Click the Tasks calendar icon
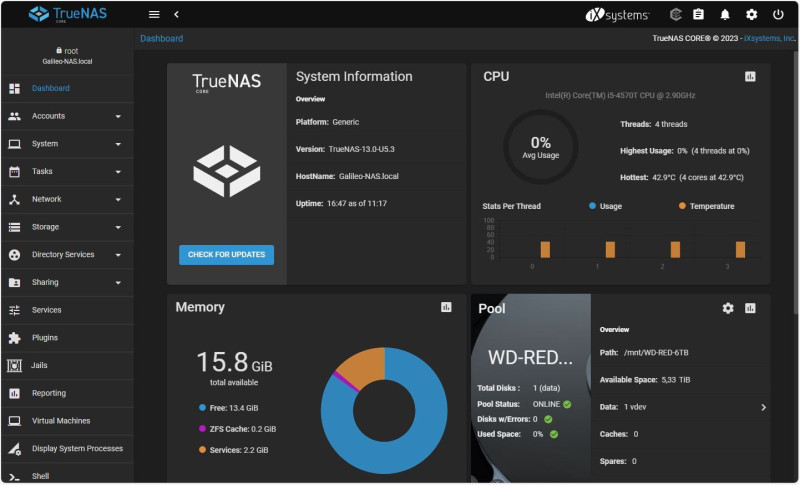The width and height of the screenshot is (800, 485). 14,172
